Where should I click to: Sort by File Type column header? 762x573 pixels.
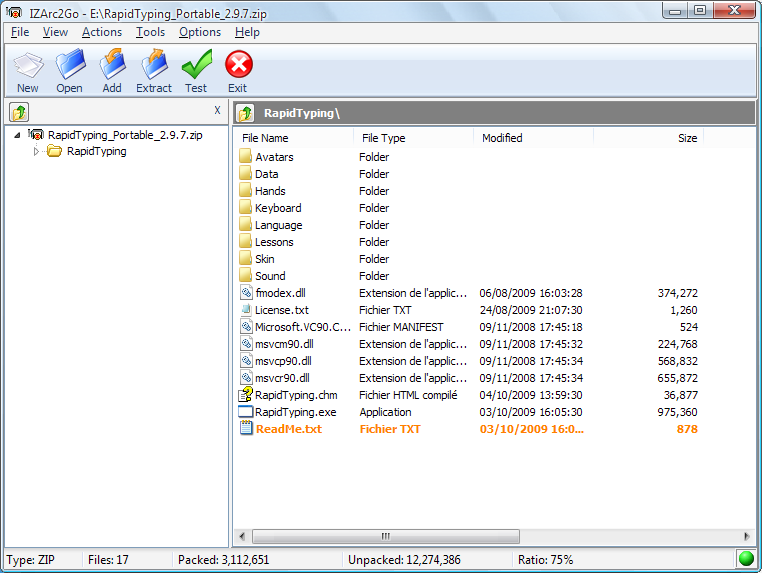414,138
